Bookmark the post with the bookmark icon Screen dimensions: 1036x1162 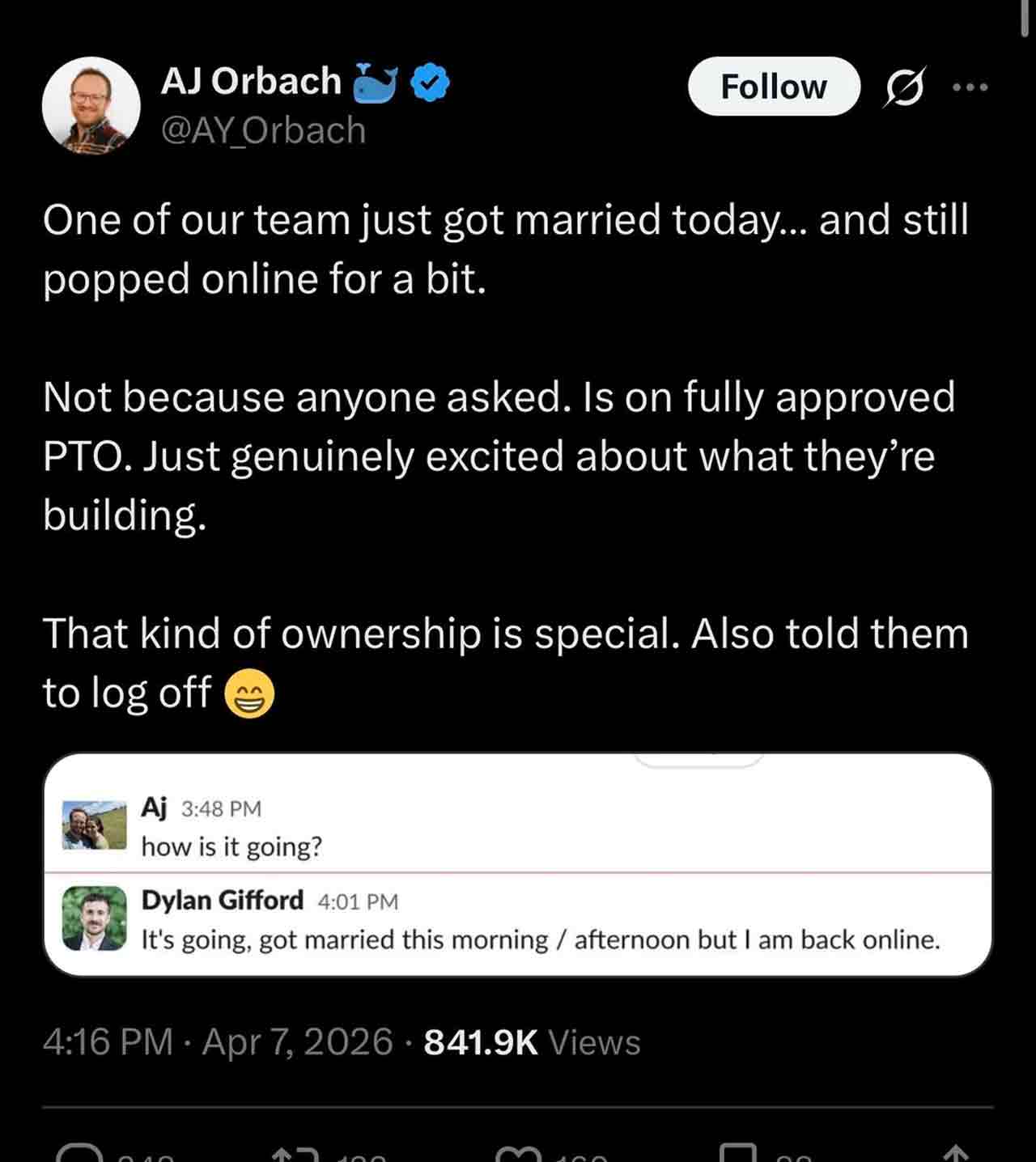point(738,1155)
